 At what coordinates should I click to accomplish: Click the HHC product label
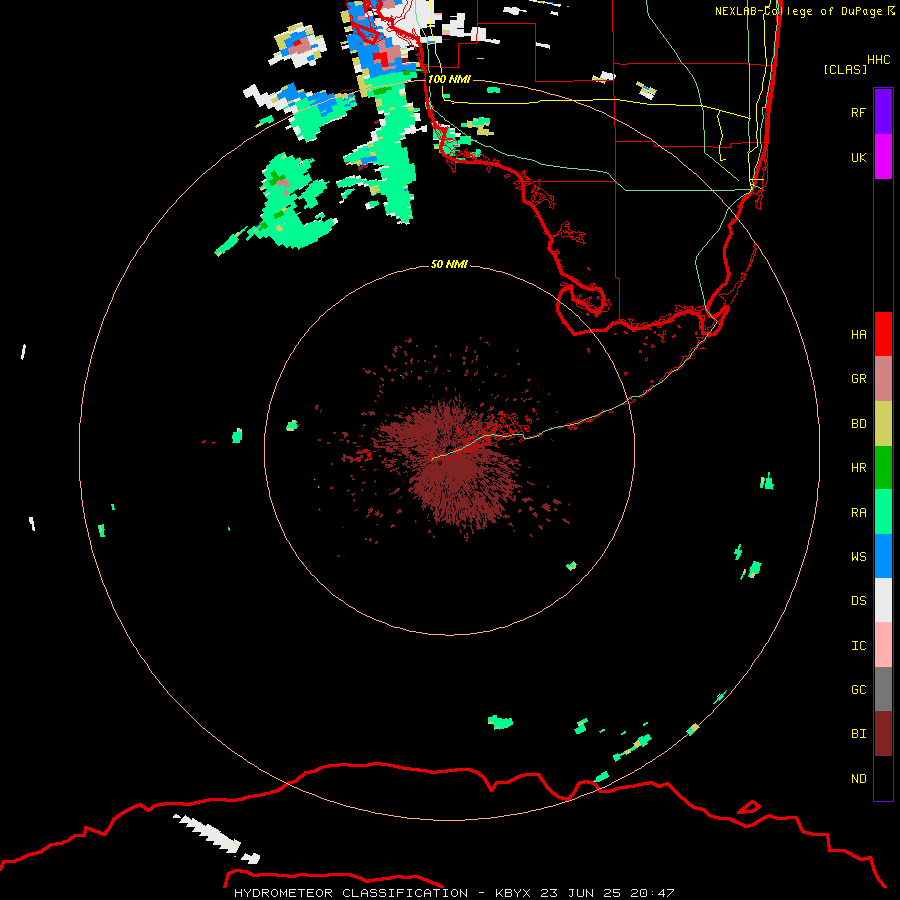(x=878, y=60)
